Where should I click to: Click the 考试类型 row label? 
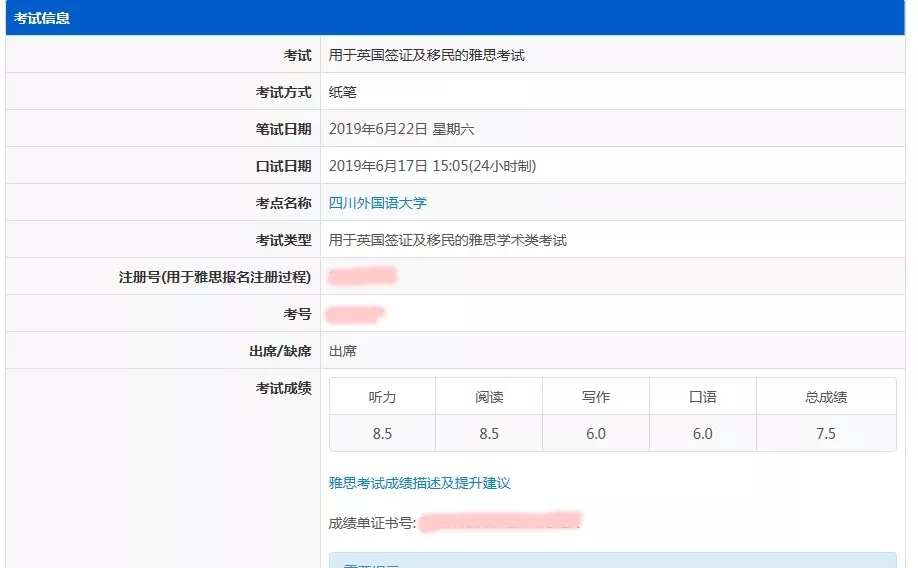coord(283,240)
